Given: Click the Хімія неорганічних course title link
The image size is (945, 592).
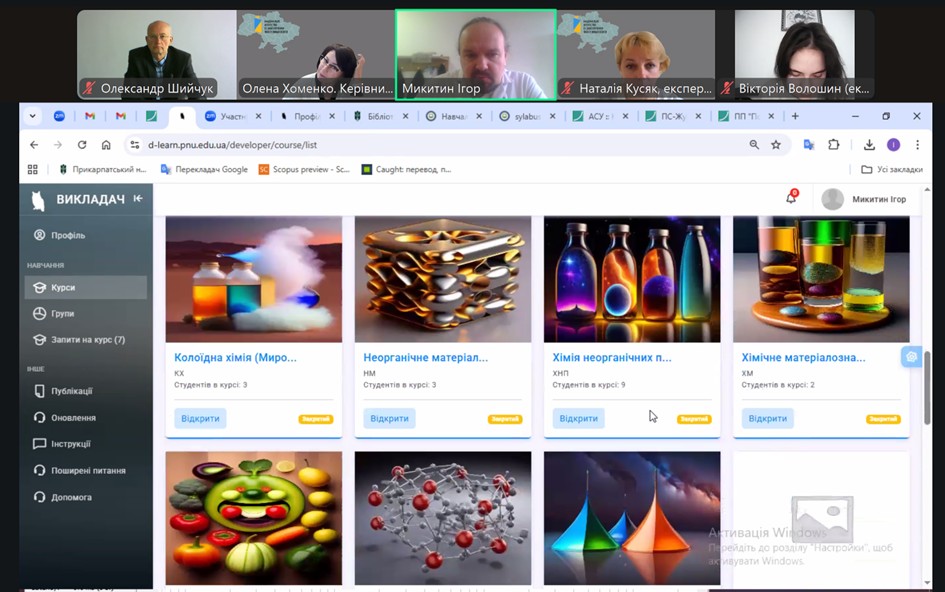Looking at the screenshot, I should point(612,357).
